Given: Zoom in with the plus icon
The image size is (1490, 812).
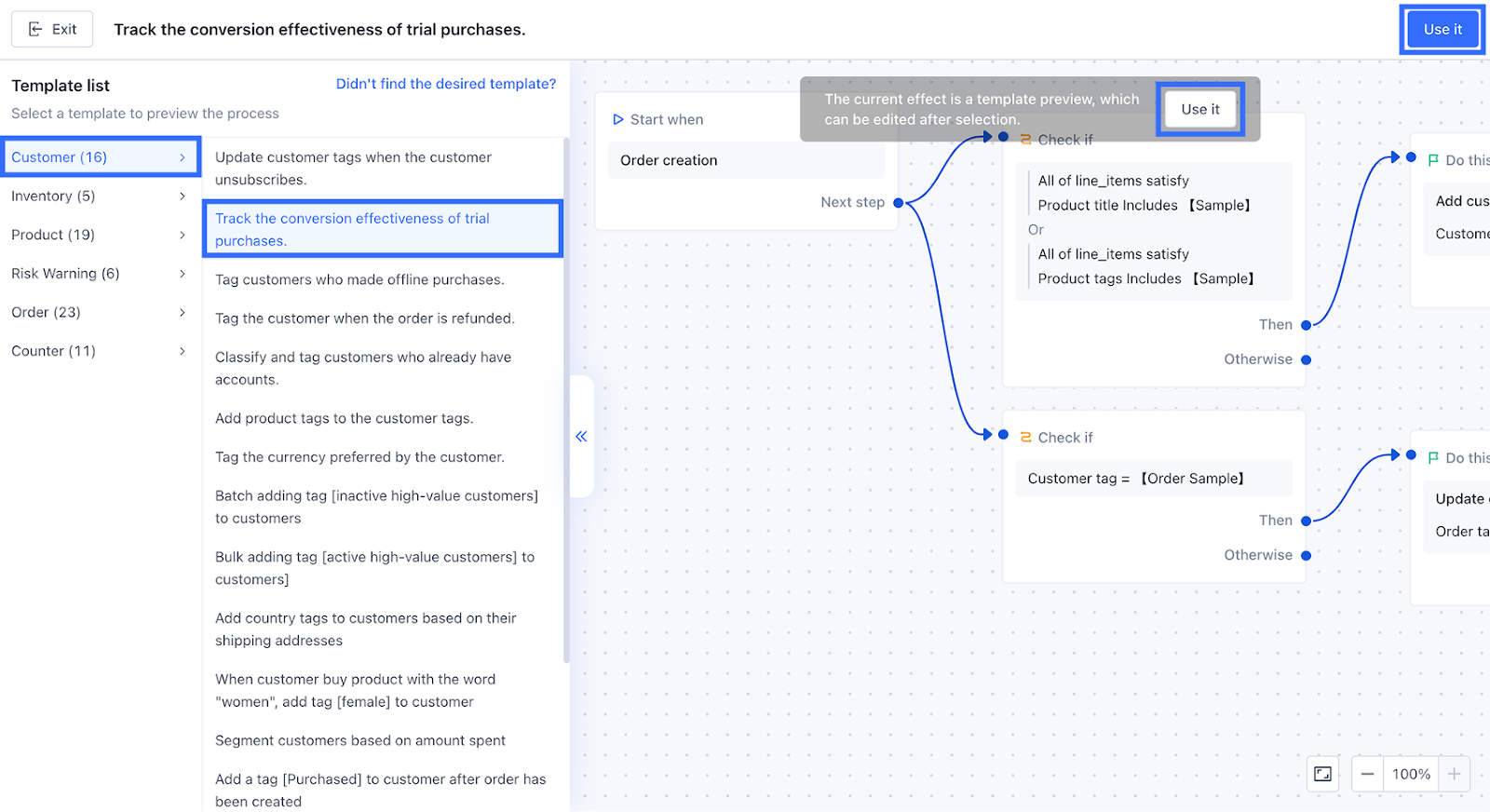Looking at the screenshot, I should (x=1454, y=774).
